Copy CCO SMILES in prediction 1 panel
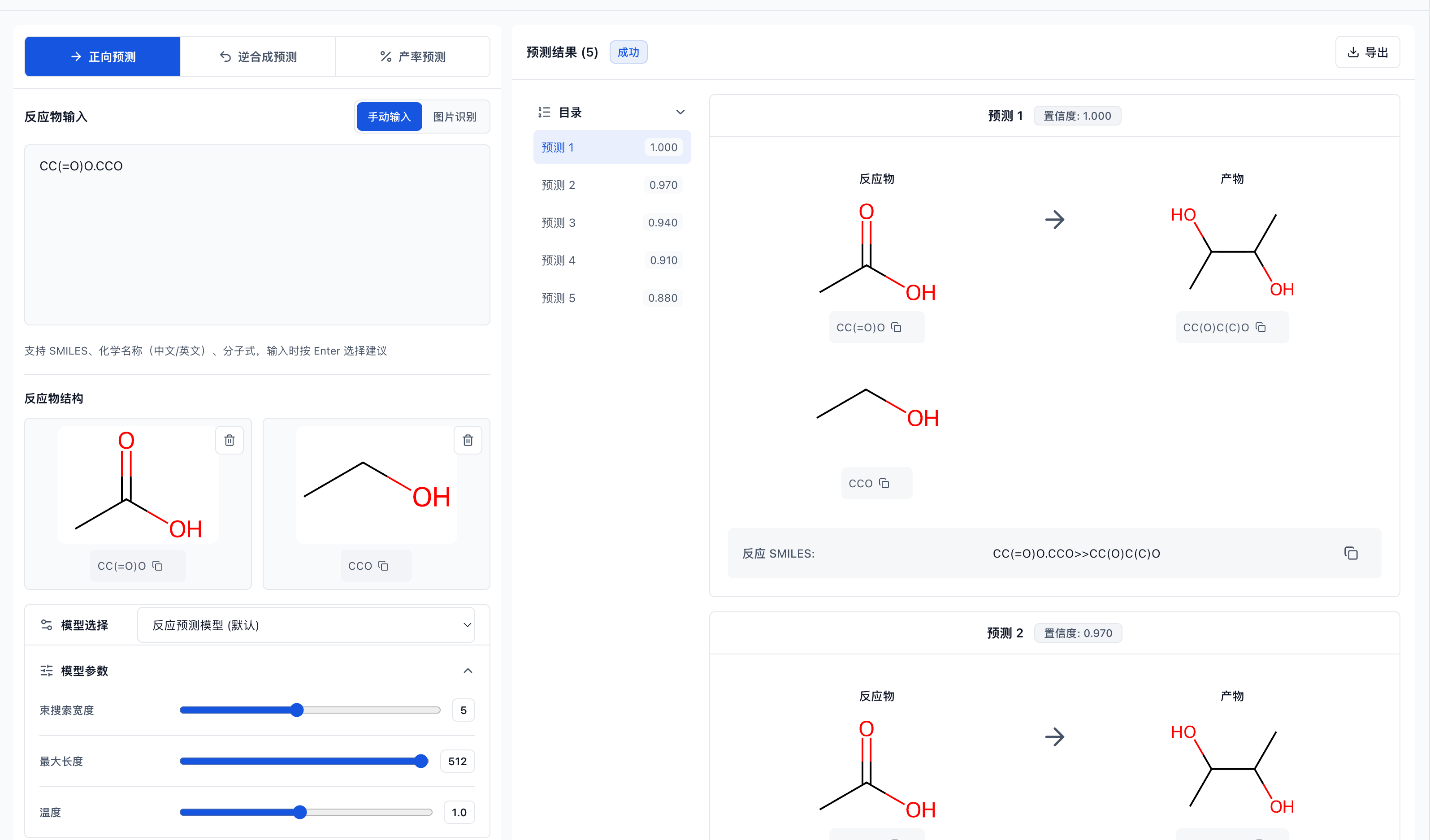1430x840 pixels. (x=884, y=483)
